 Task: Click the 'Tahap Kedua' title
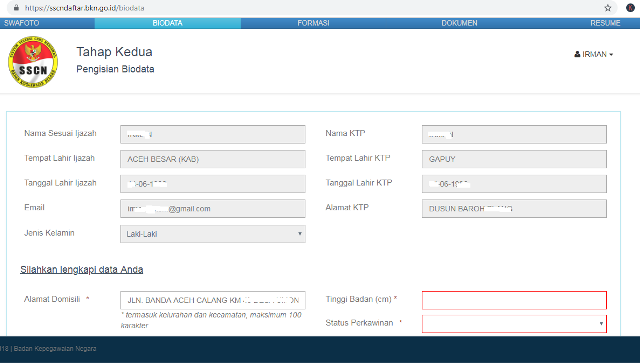(x=114, y=52)
